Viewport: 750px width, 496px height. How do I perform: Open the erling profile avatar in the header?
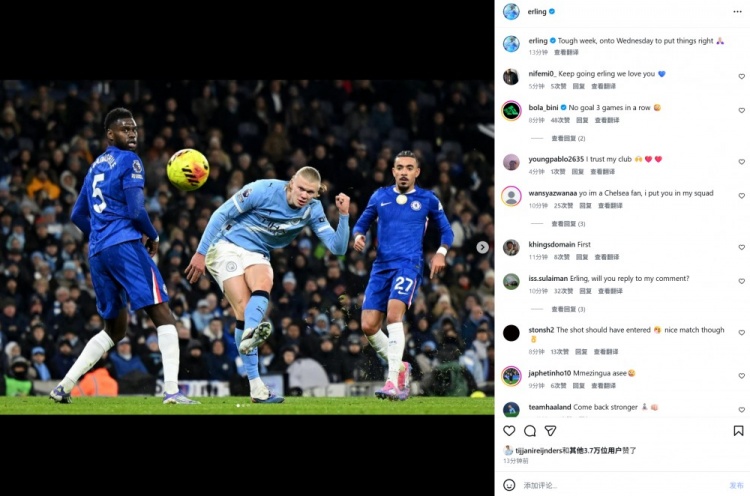point(511,11)
